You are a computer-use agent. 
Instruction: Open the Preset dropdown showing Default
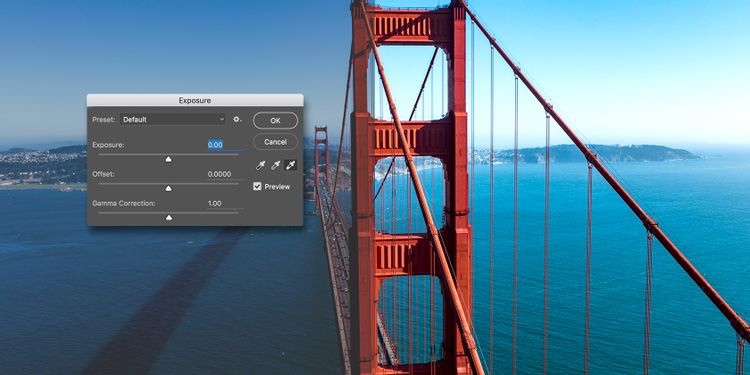click(x=173, y=120)
